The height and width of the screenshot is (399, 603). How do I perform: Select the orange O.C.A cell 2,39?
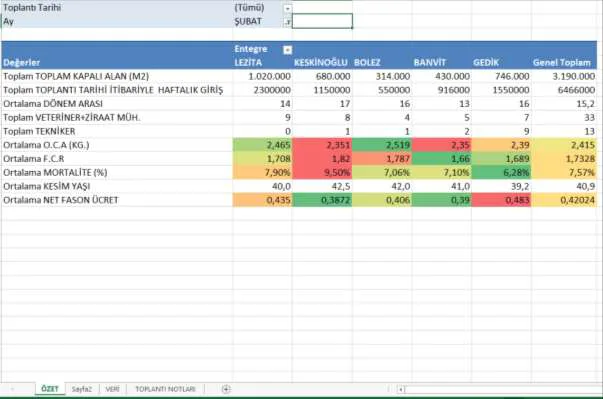click(x=501, y=145)
